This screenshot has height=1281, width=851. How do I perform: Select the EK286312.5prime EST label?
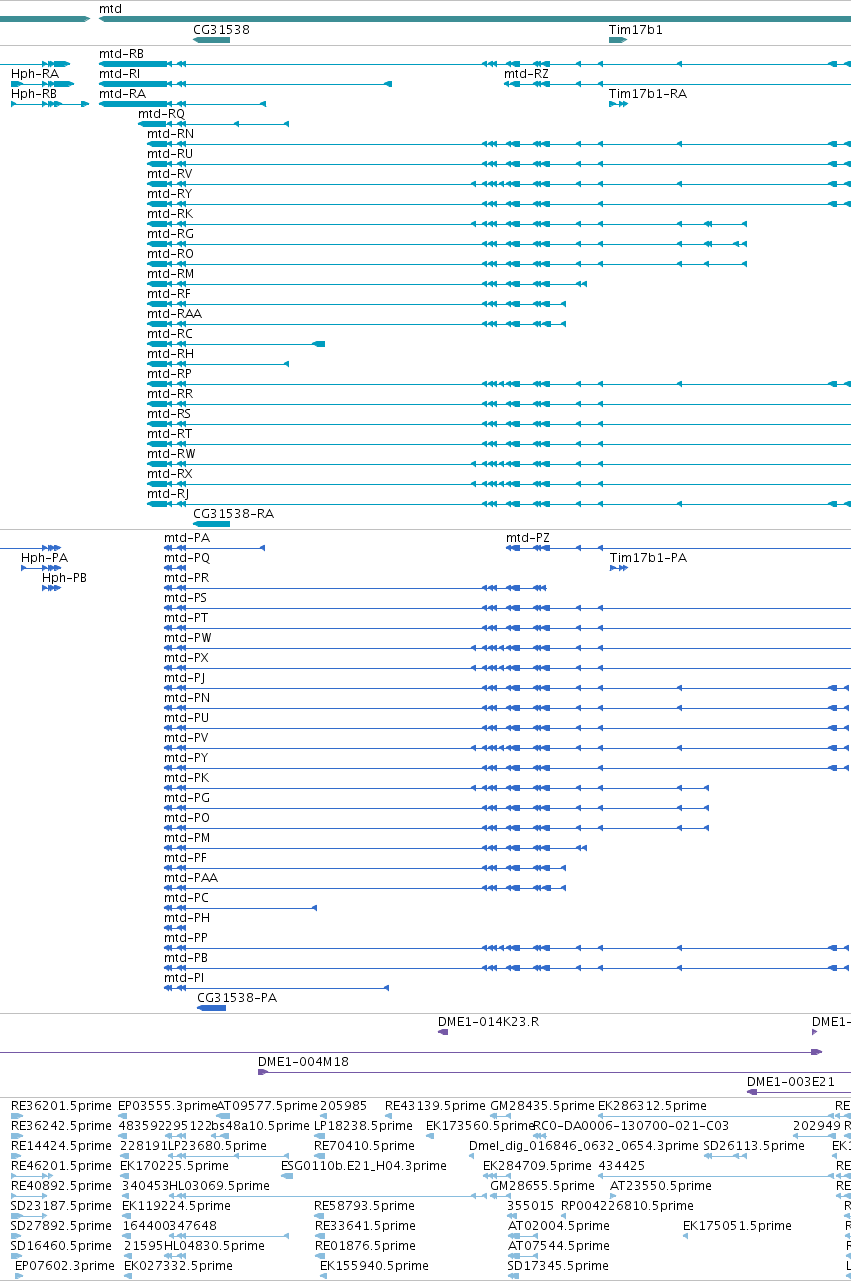[652, 1105]
